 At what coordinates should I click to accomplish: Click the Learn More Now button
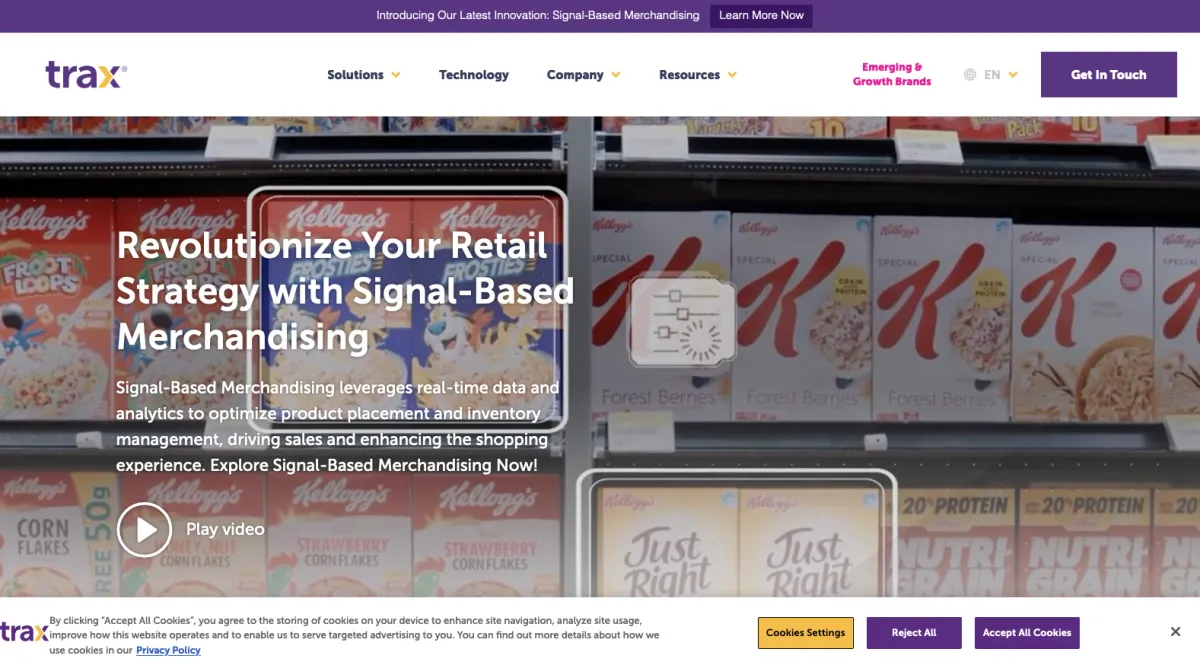pyautogui.click(x=761, y=15)
